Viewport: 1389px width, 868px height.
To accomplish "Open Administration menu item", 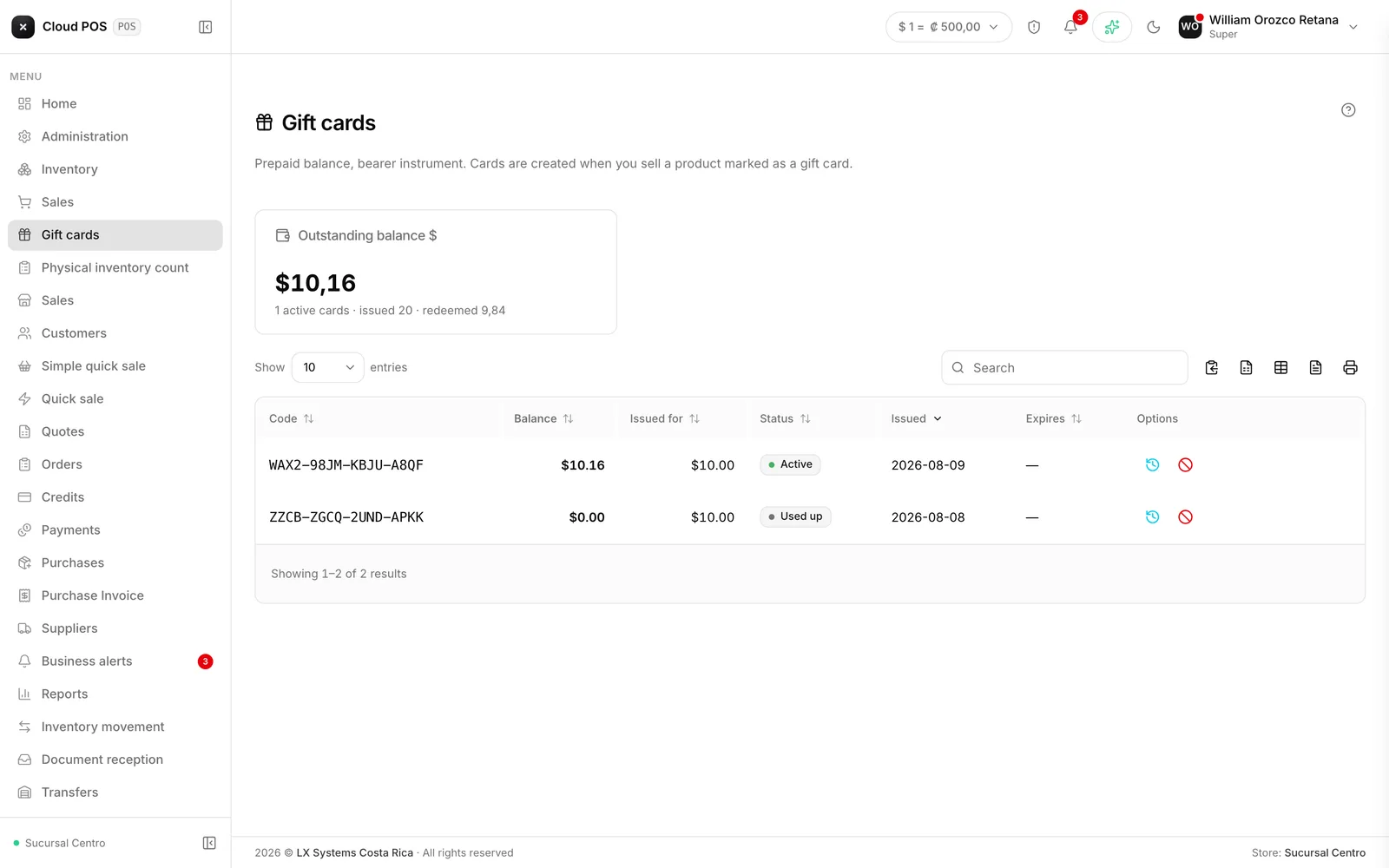I will 115,136.
